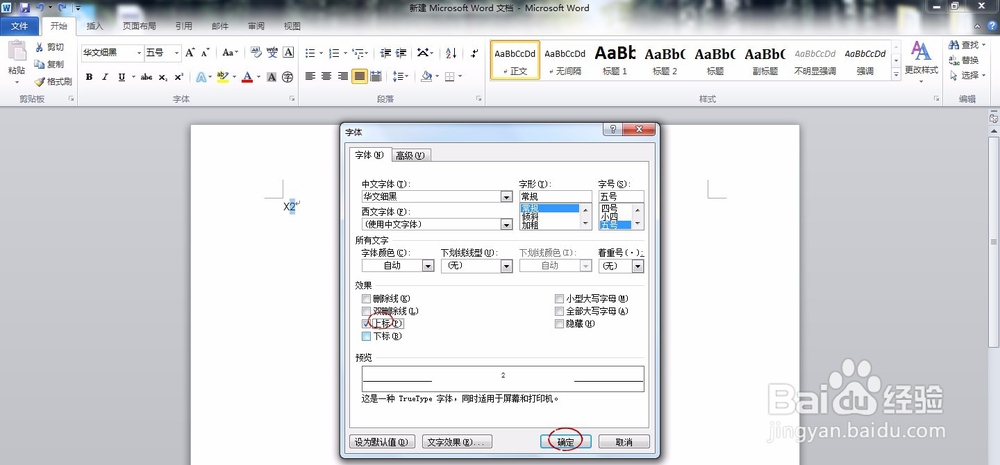Click the Paste (粘贴) icon
The image size is (1000, 465).
(17, 52)
